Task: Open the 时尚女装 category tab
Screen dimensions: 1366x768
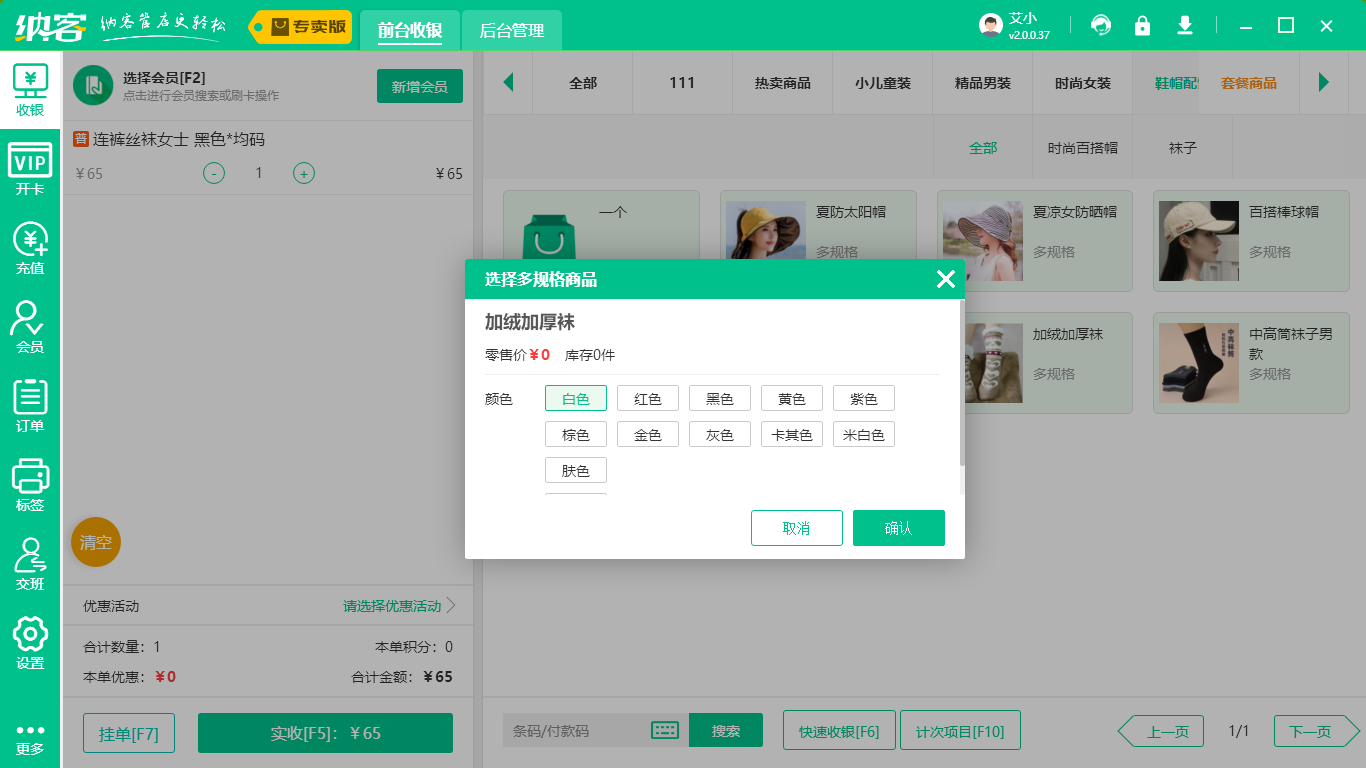Action: [x=1083, y=83]
